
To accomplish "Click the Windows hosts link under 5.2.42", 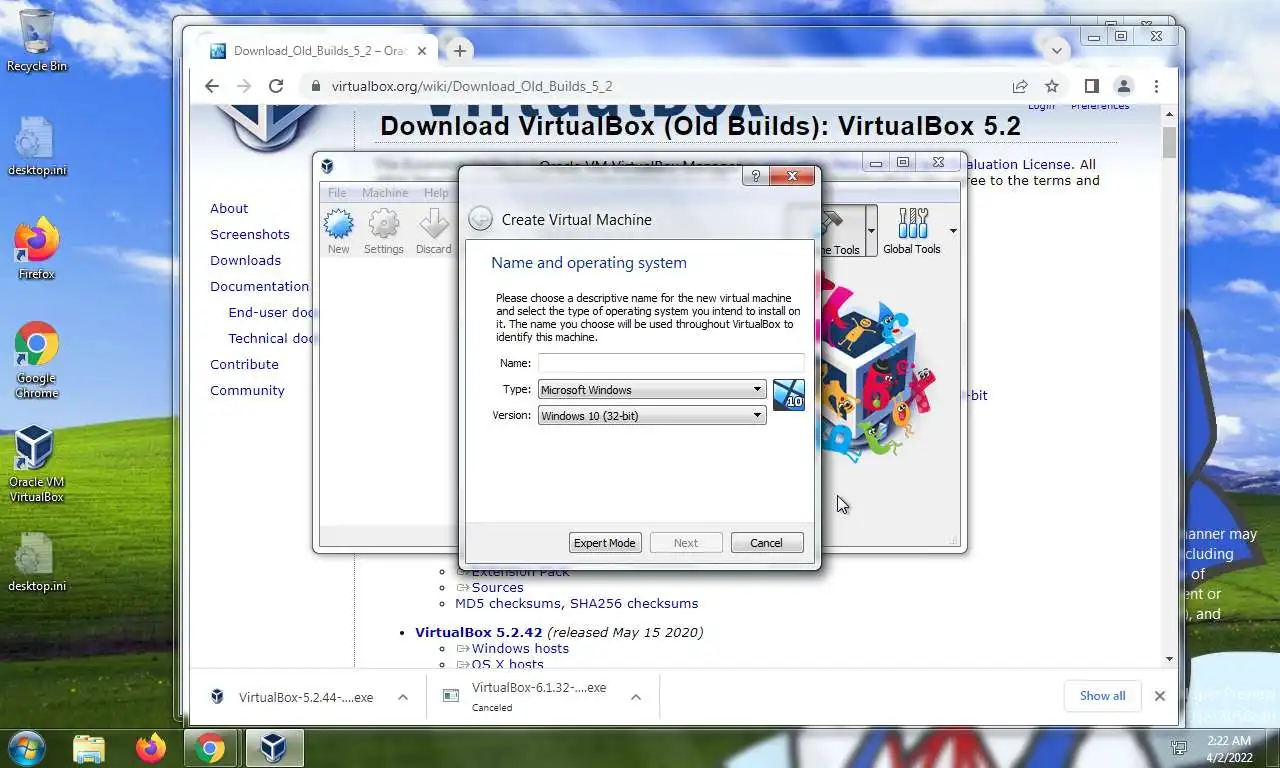I will [520, 648].
